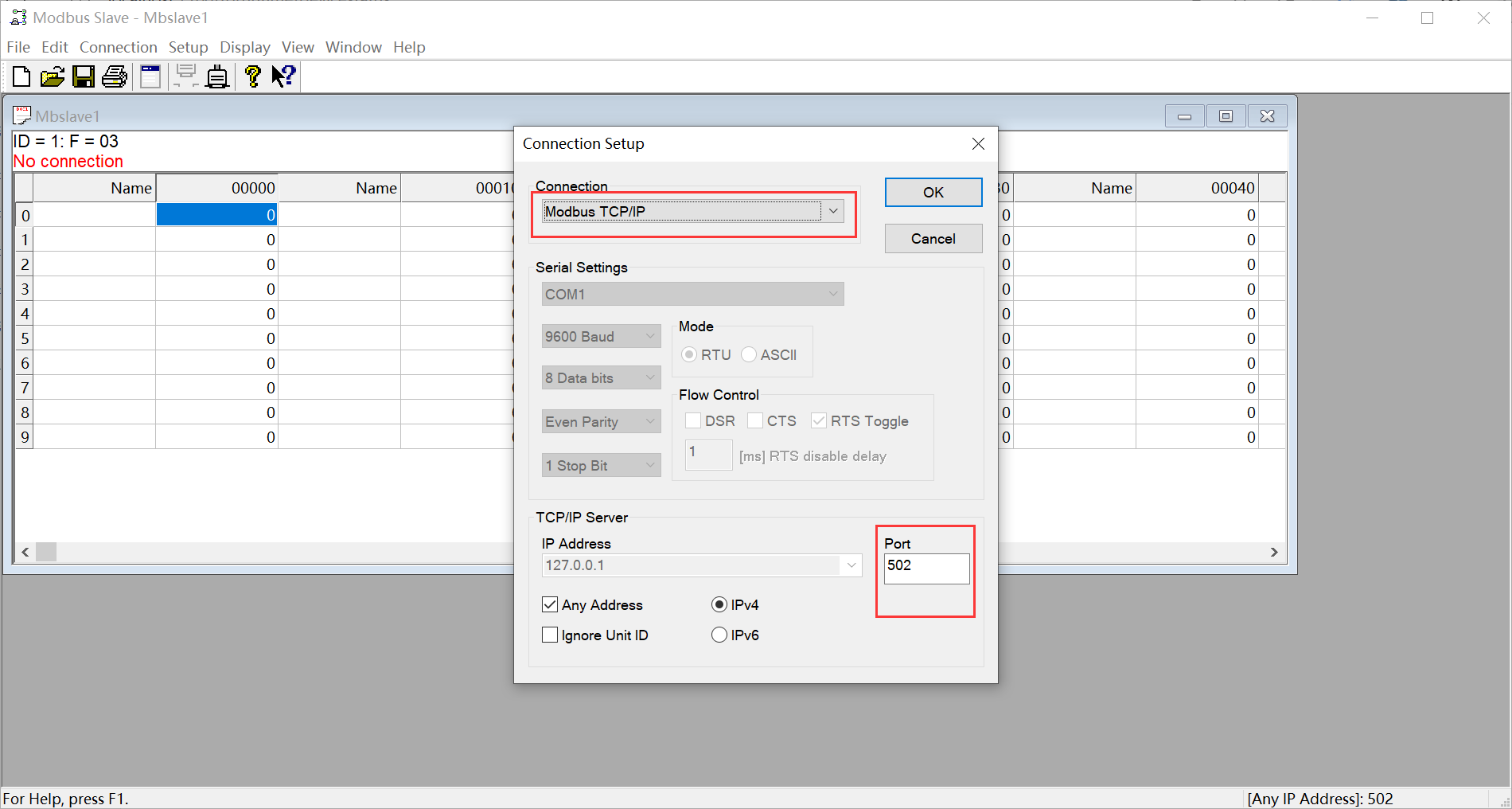
Task: Select the IPv6 radio button
Action: [x=719, y=635]
